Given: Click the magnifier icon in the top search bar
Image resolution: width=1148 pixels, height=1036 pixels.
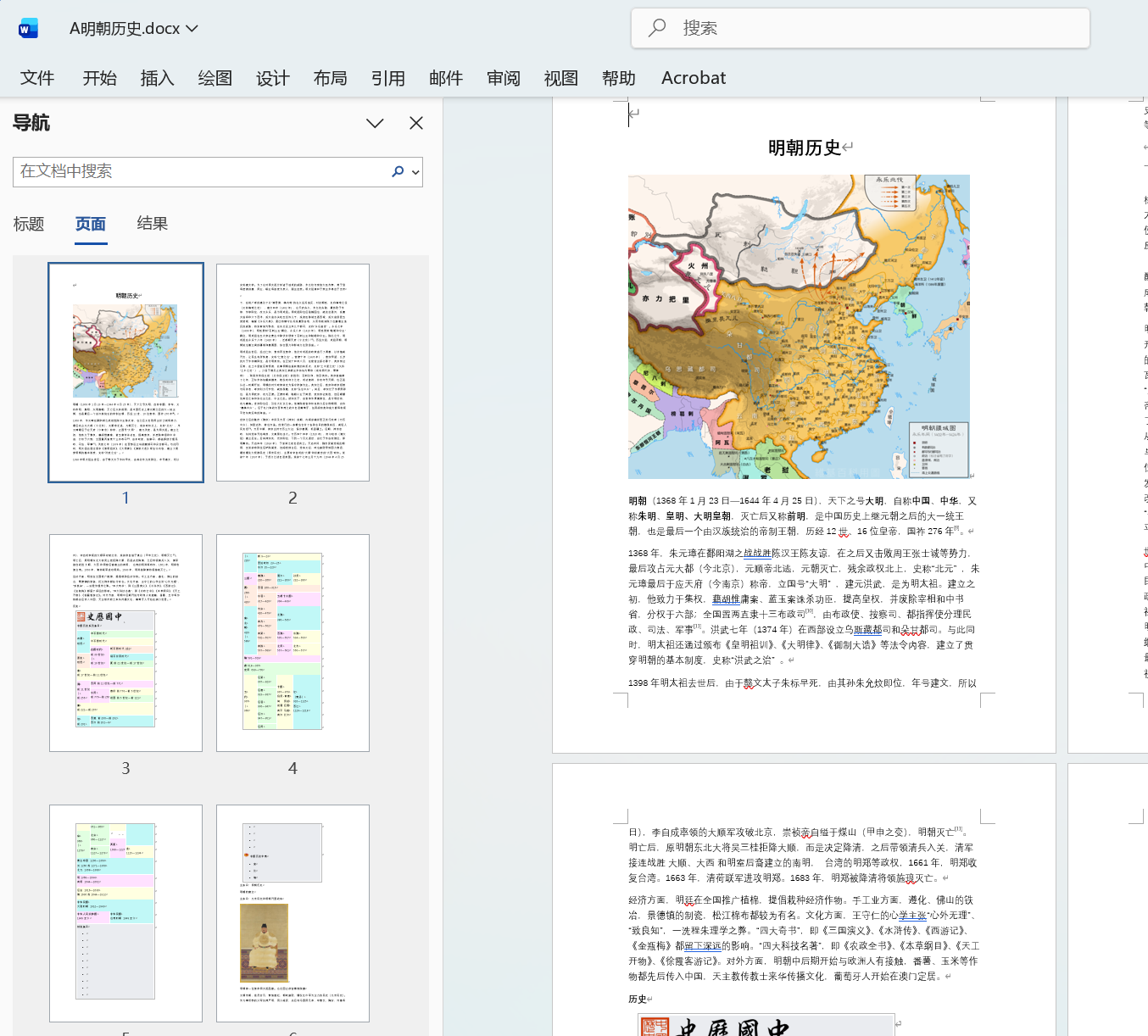Looking at the screenshot, I should [657, 28].
